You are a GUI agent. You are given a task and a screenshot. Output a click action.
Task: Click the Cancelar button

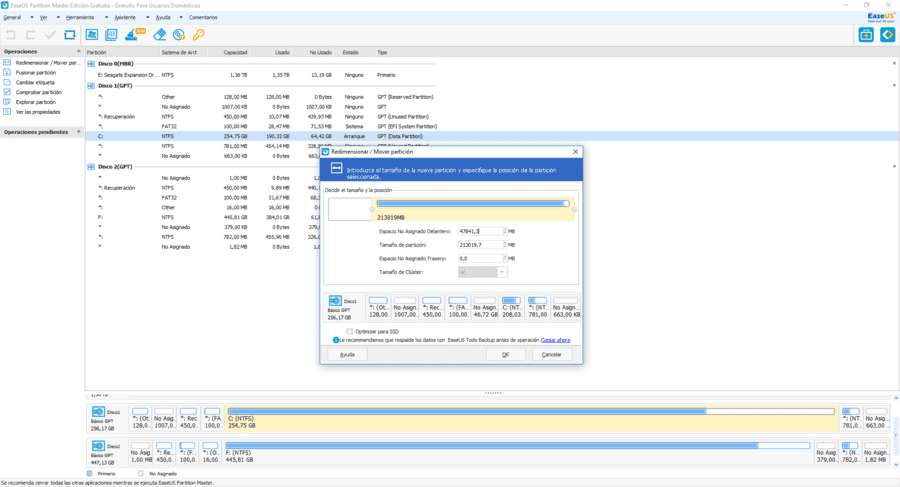tap(552, 354)
